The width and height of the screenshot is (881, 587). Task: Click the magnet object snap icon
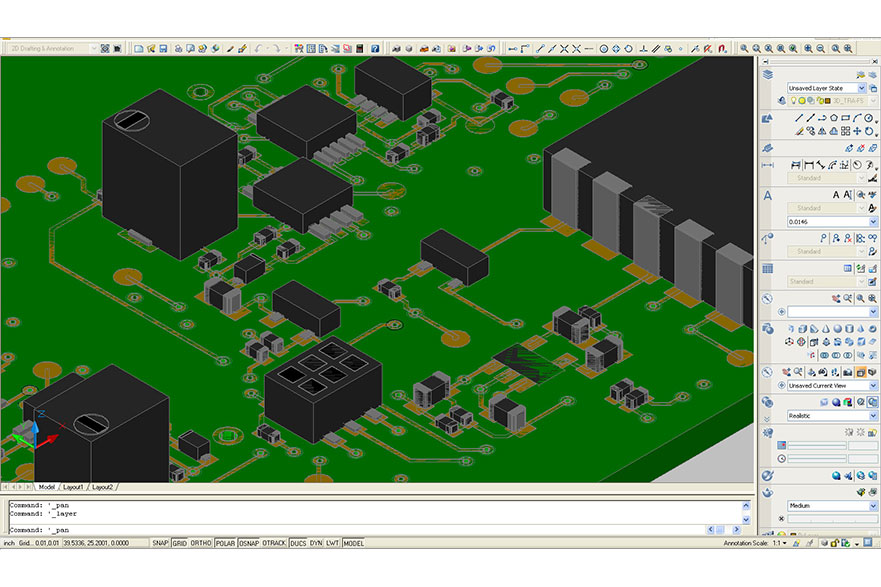pyautogui.click(x=722, y=48)
